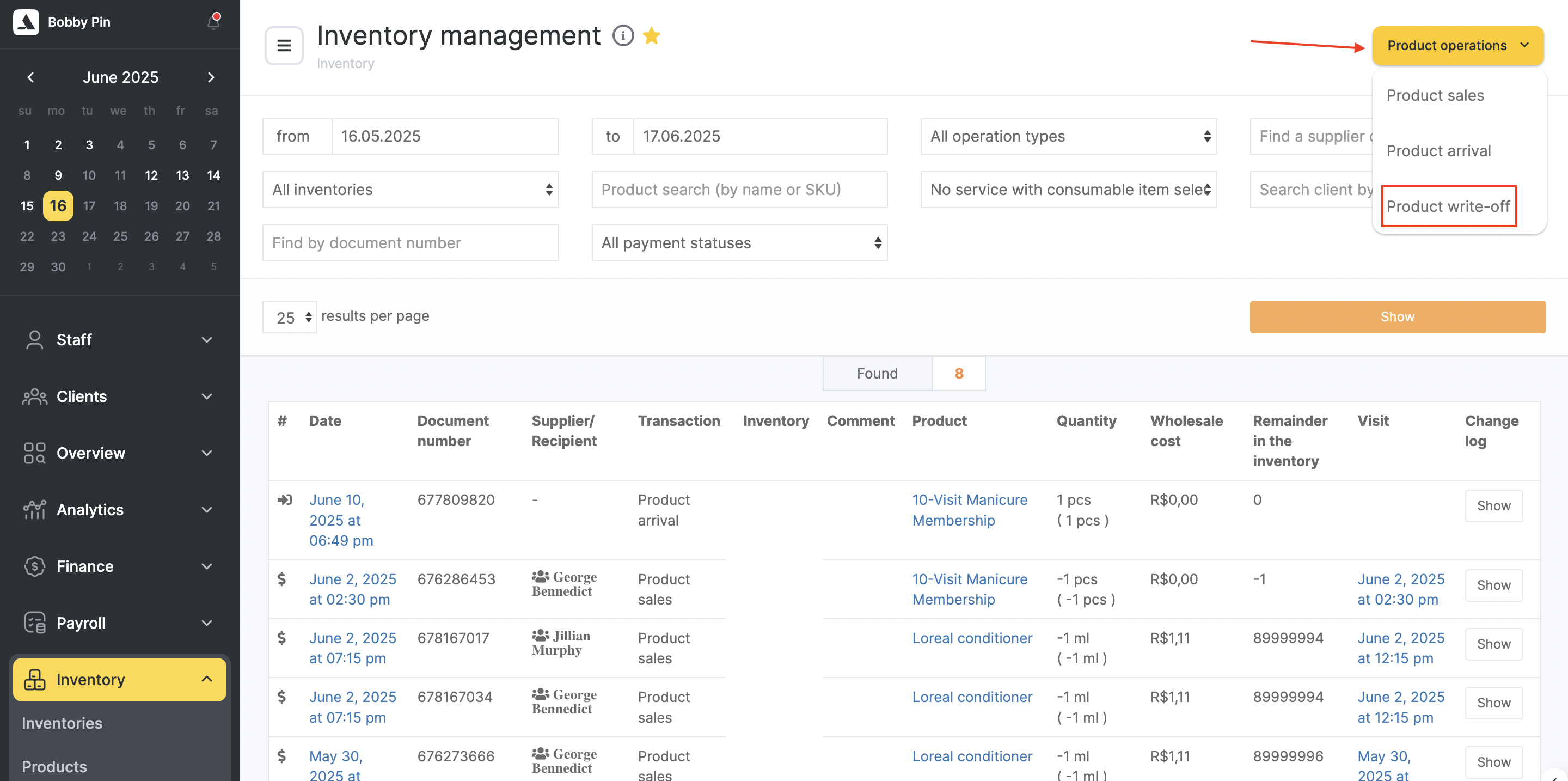Click group icon next to Jillian Murphy

pos(540,635)
